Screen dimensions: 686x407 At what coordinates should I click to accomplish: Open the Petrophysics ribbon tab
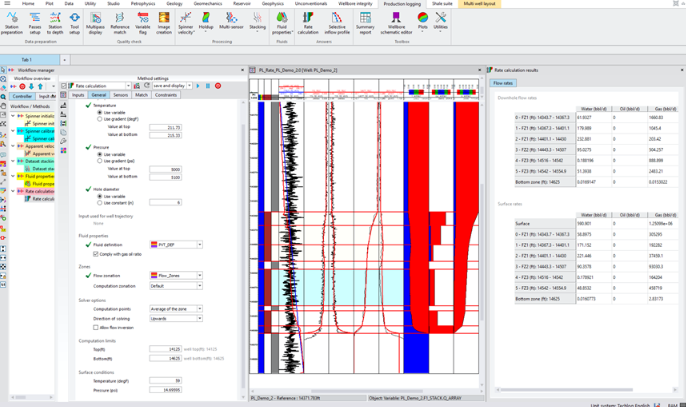(x=143, y=4)
